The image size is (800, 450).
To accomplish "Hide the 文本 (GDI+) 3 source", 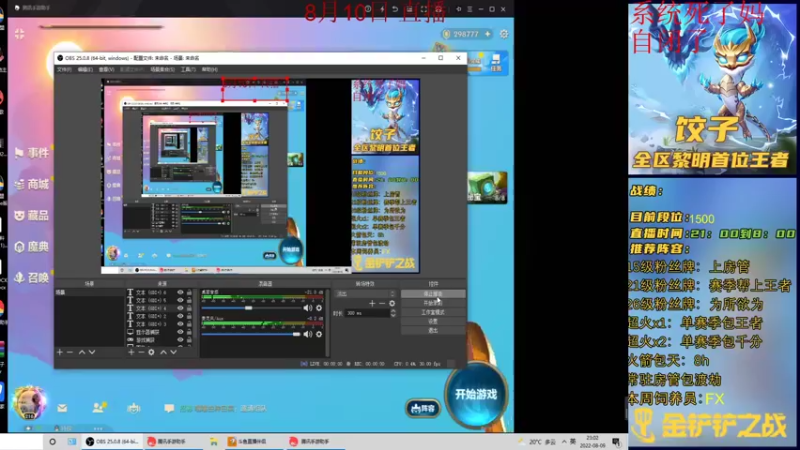I will point(180,324).
